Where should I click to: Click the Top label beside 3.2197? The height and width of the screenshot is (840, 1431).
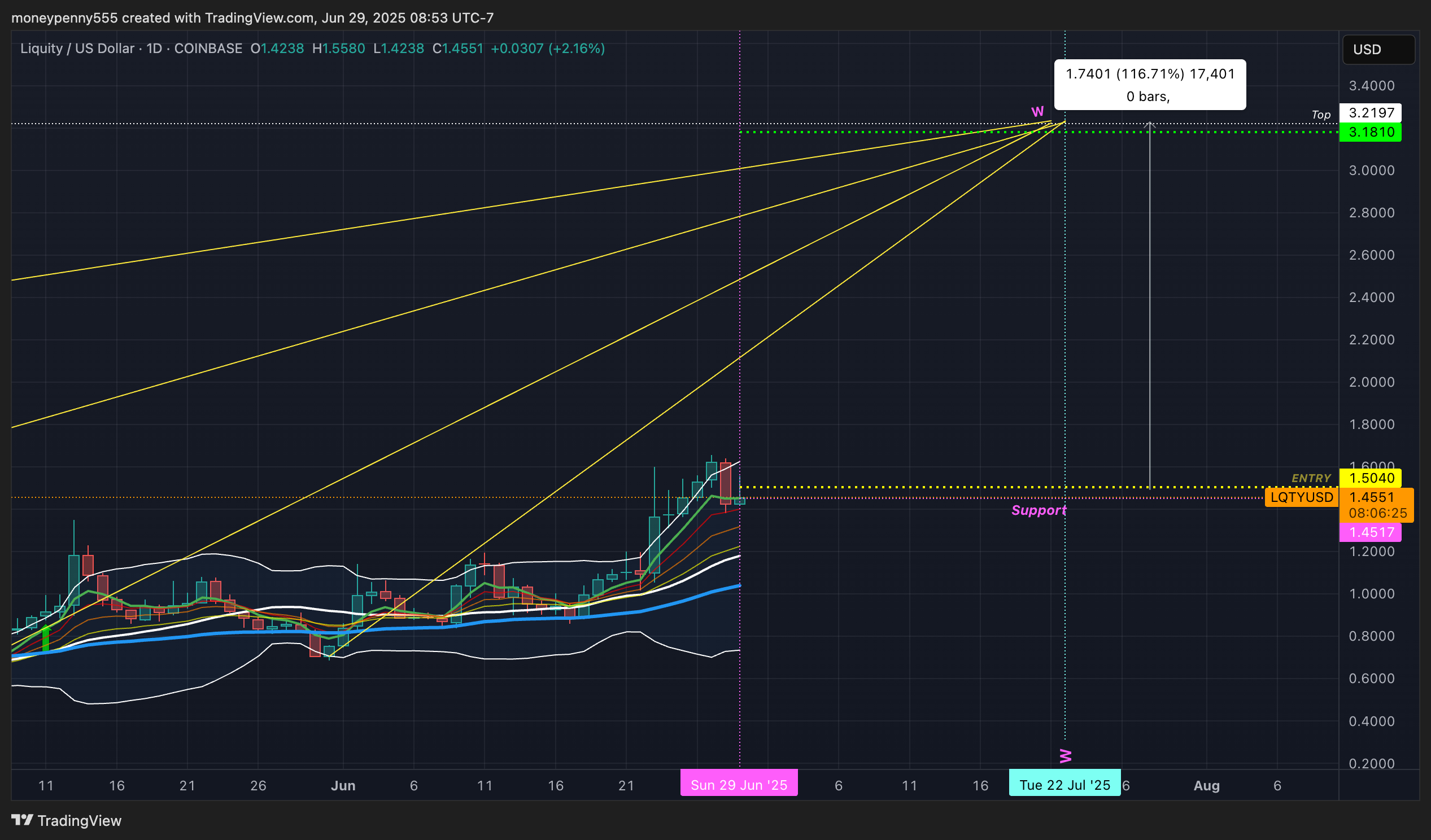click(1321, 115)
